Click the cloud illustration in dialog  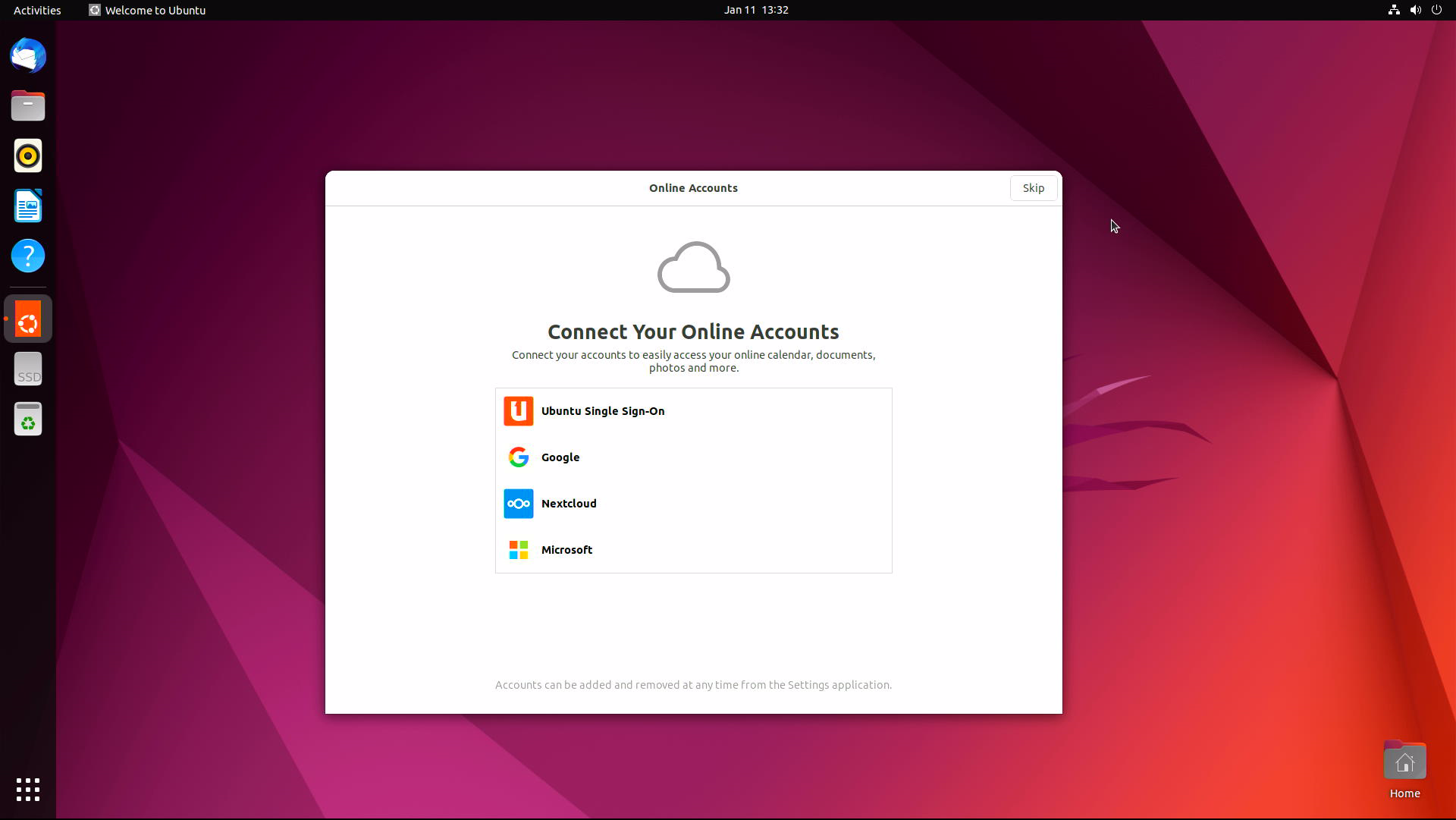[x=694, y=267]
